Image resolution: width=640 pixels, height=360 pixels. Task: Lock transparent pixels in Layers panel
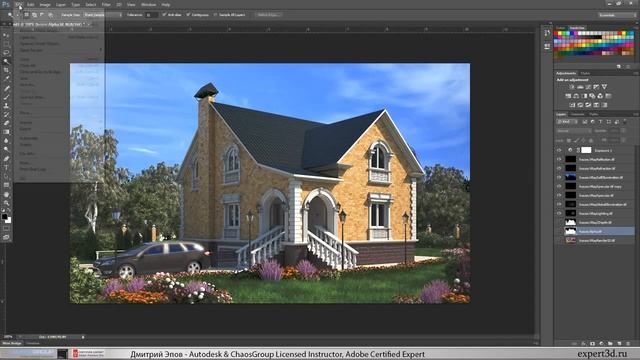click(x=569, y=140)
